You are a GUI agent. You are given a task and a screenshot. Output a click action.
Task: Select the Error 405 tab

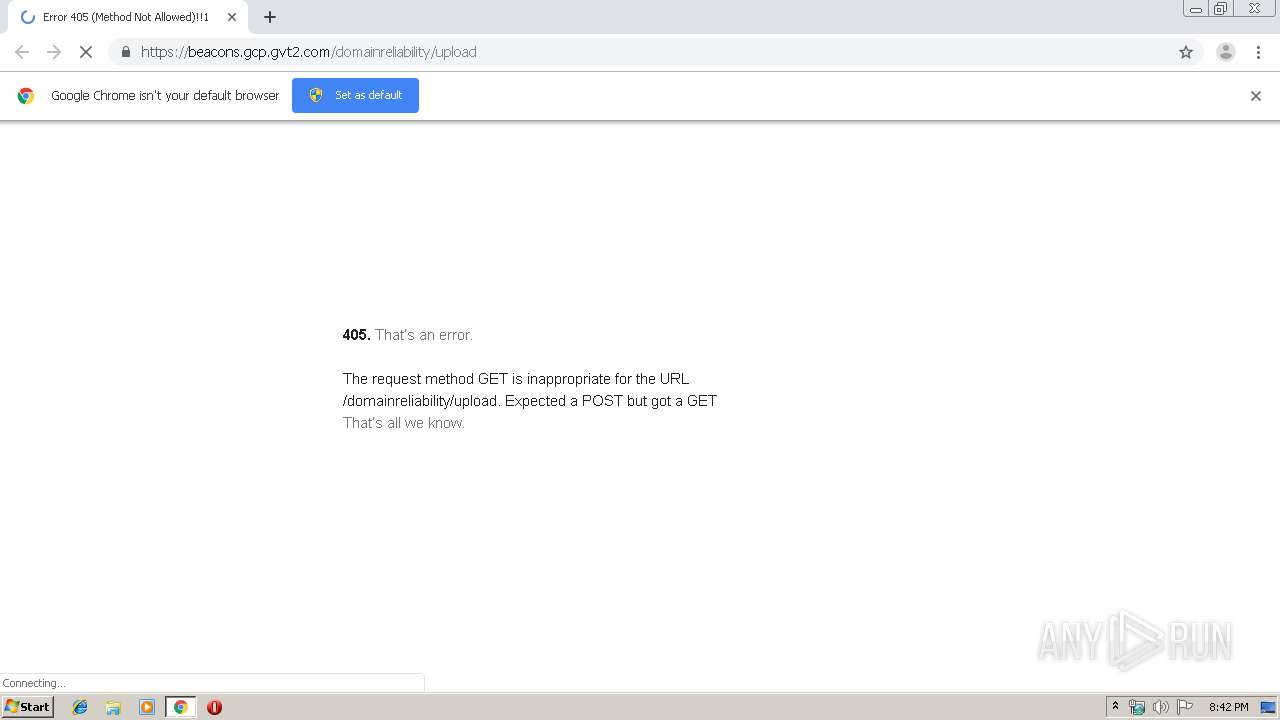click(126, 17)
